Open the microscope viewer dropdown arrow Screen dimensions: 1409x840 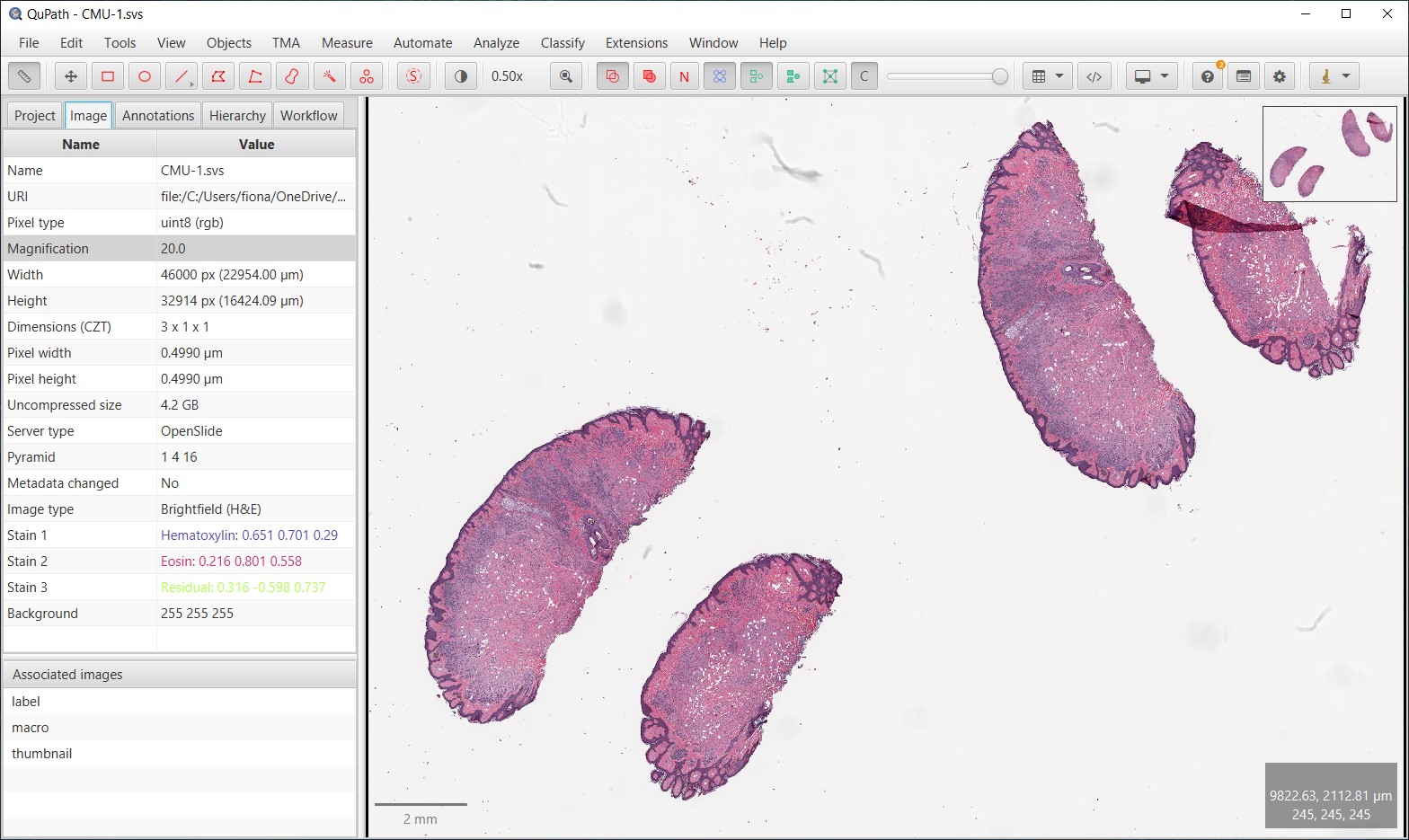[1345, 76]
